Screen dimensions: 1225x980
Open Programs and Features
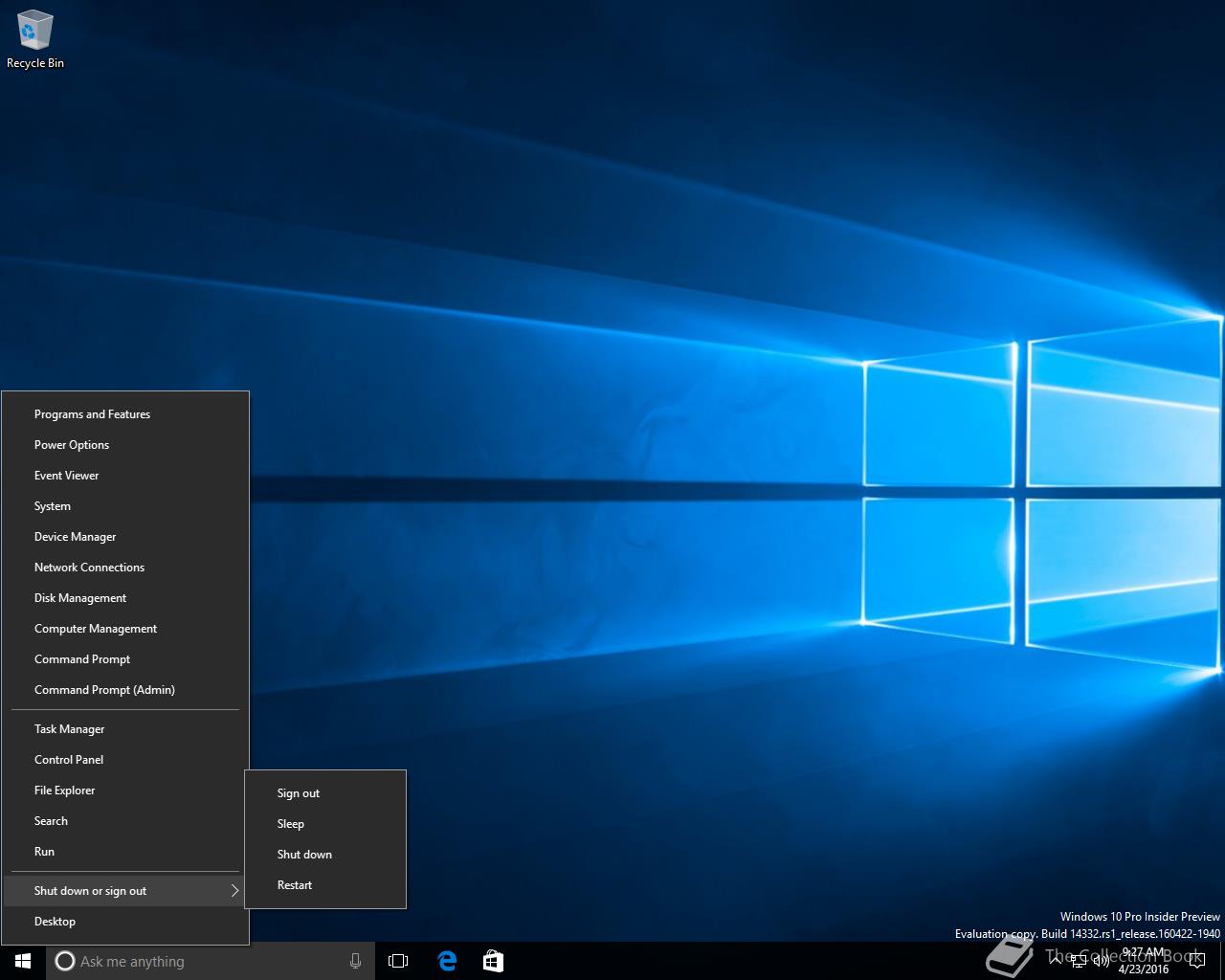[125, 414]
